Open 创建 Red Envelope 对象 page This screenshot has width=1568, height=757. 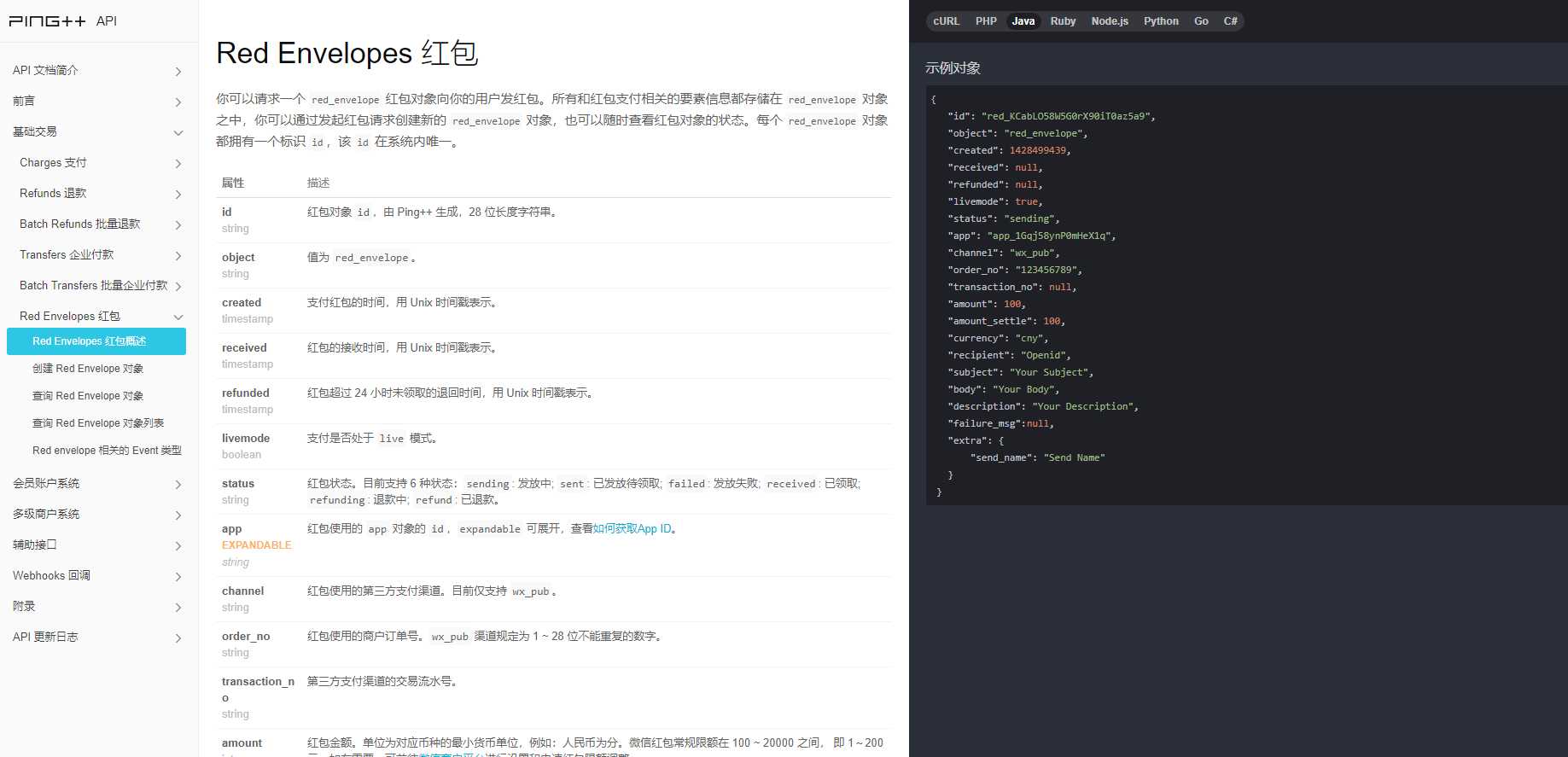click(x=88, y=369)
